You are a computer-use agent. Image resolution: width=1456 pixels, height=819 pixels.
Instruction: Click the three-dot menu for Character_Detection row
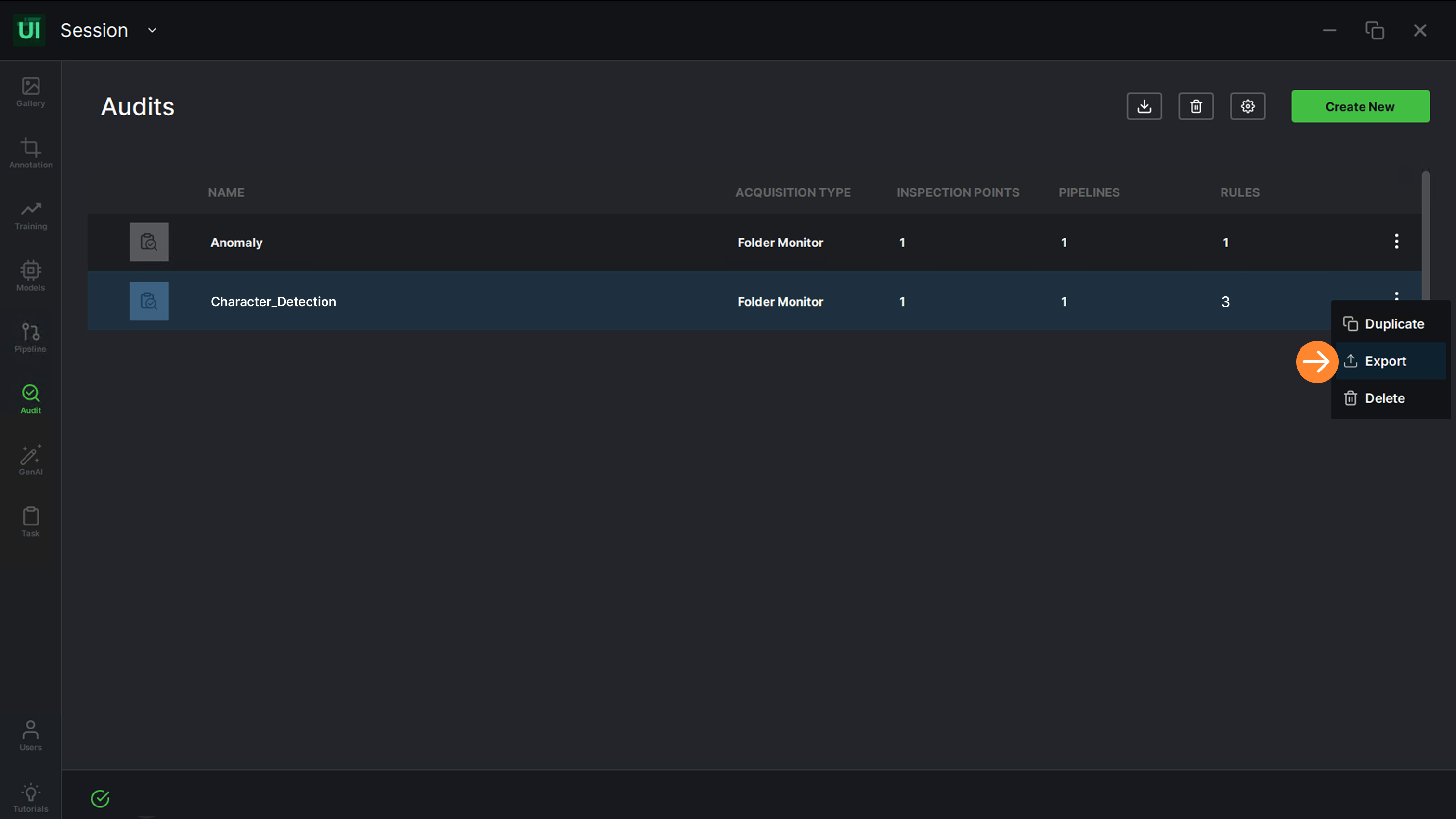(x=1396, y=296)
